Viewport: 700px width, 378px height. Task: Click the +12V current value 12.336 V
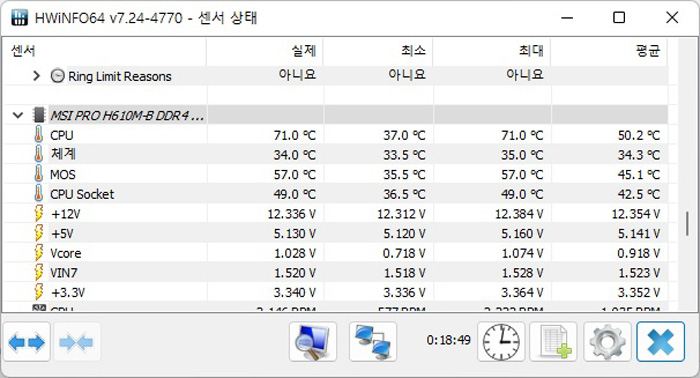[292, 214]
